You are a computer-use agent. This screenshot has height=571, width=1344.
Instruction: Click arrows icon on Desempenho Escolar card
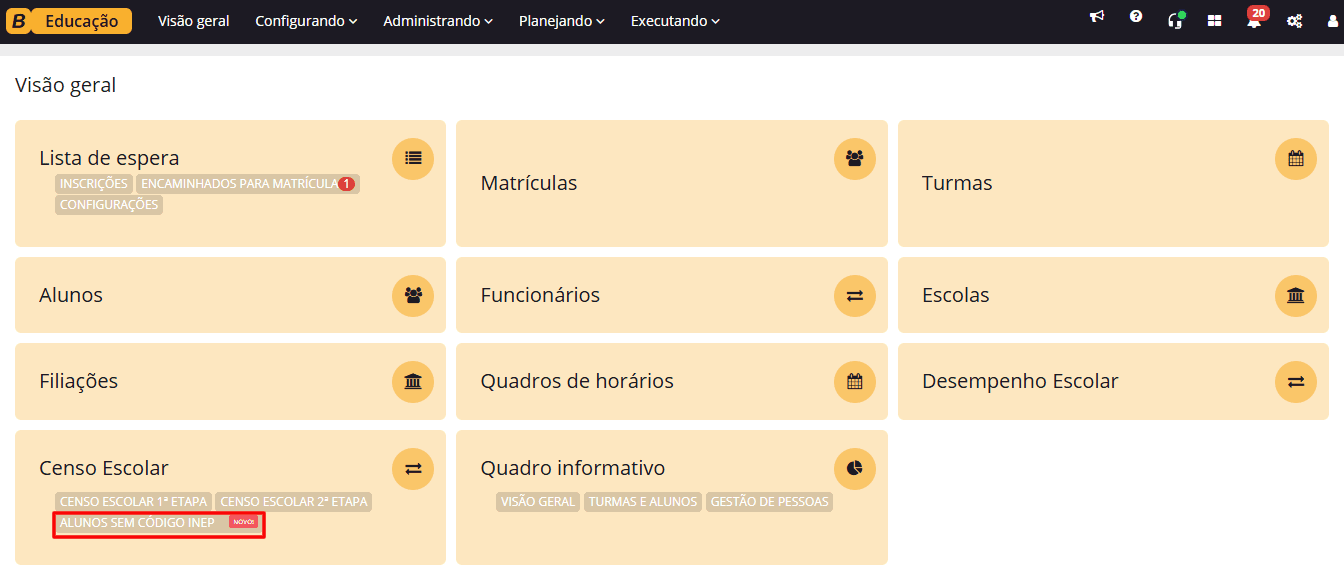(1296, 381)
